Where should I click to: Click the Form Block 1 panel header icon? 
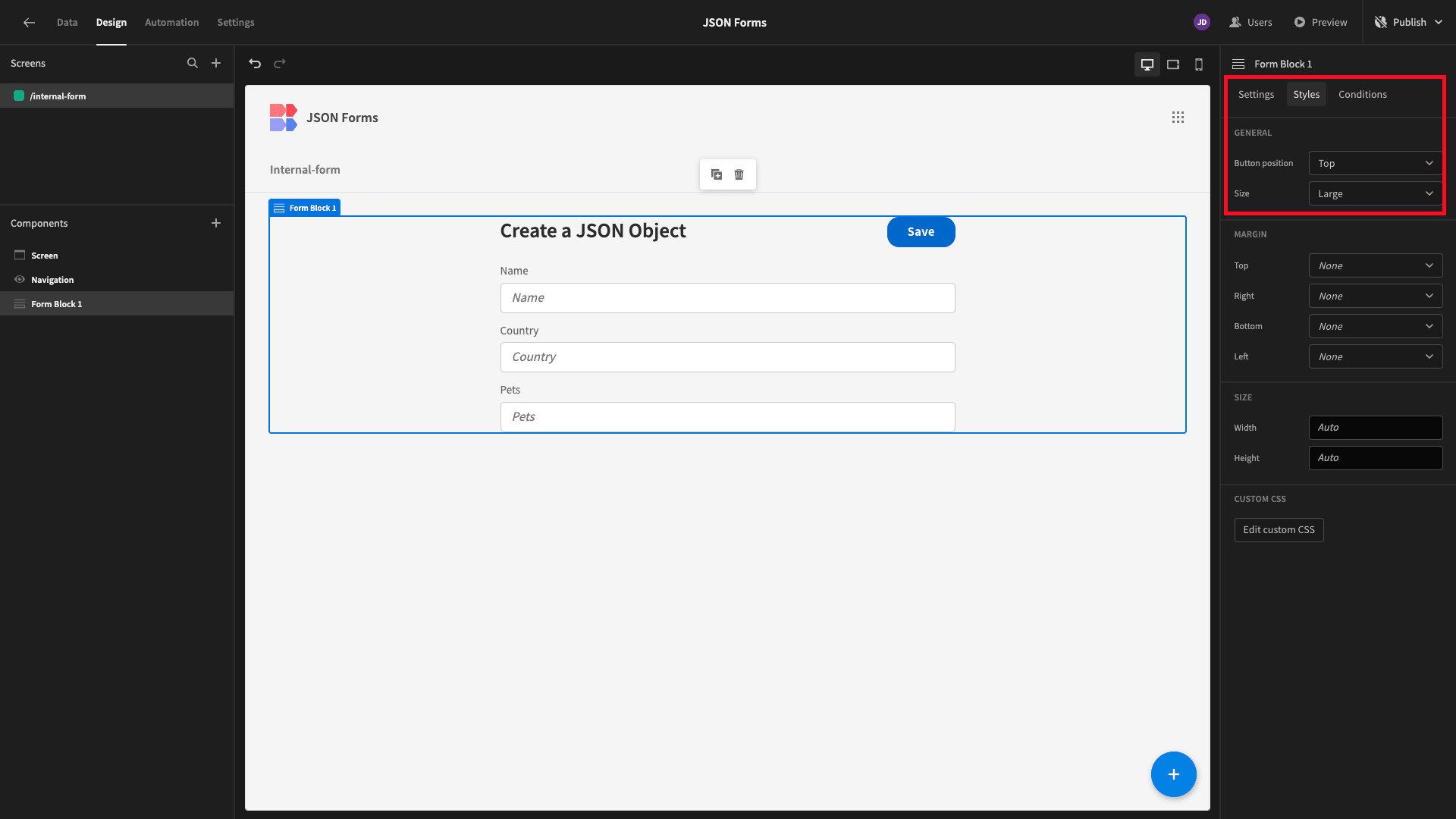click(1238, 64)
